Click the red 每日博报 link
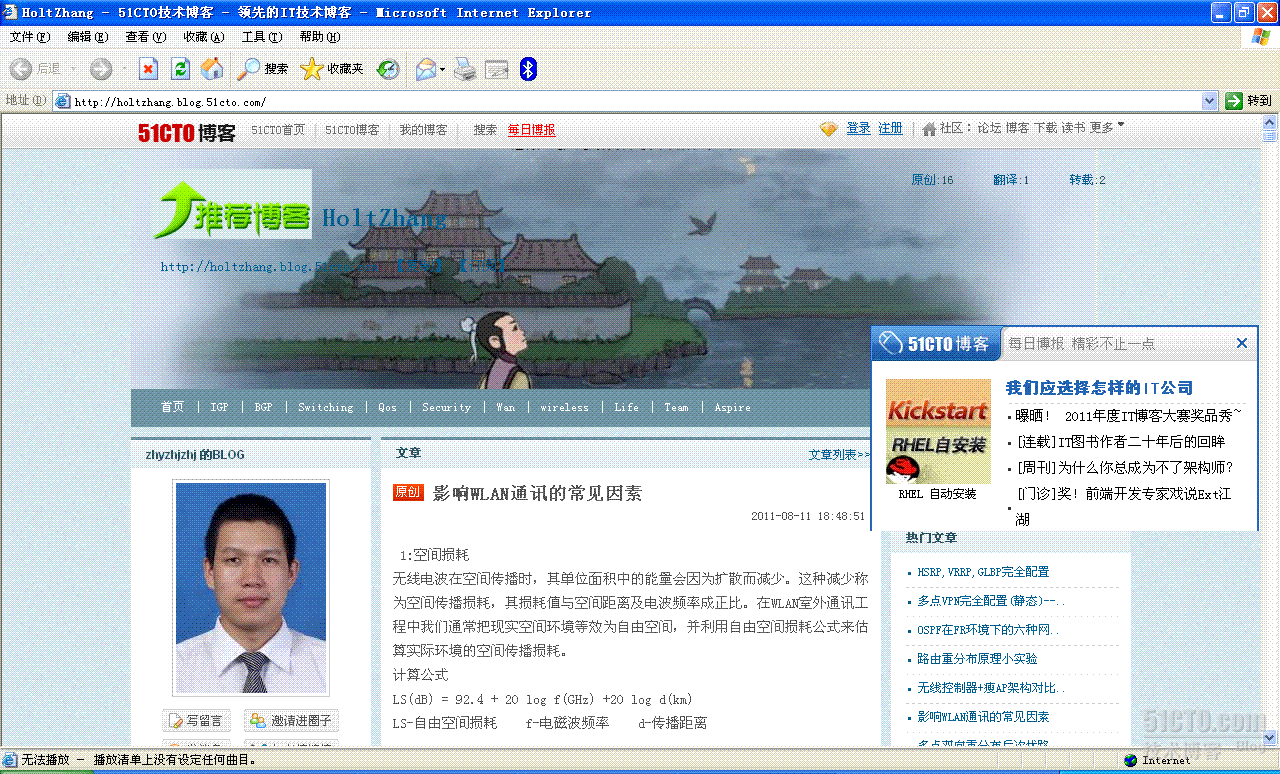This screenshot has height=774, width=1280. coord(531,130)
